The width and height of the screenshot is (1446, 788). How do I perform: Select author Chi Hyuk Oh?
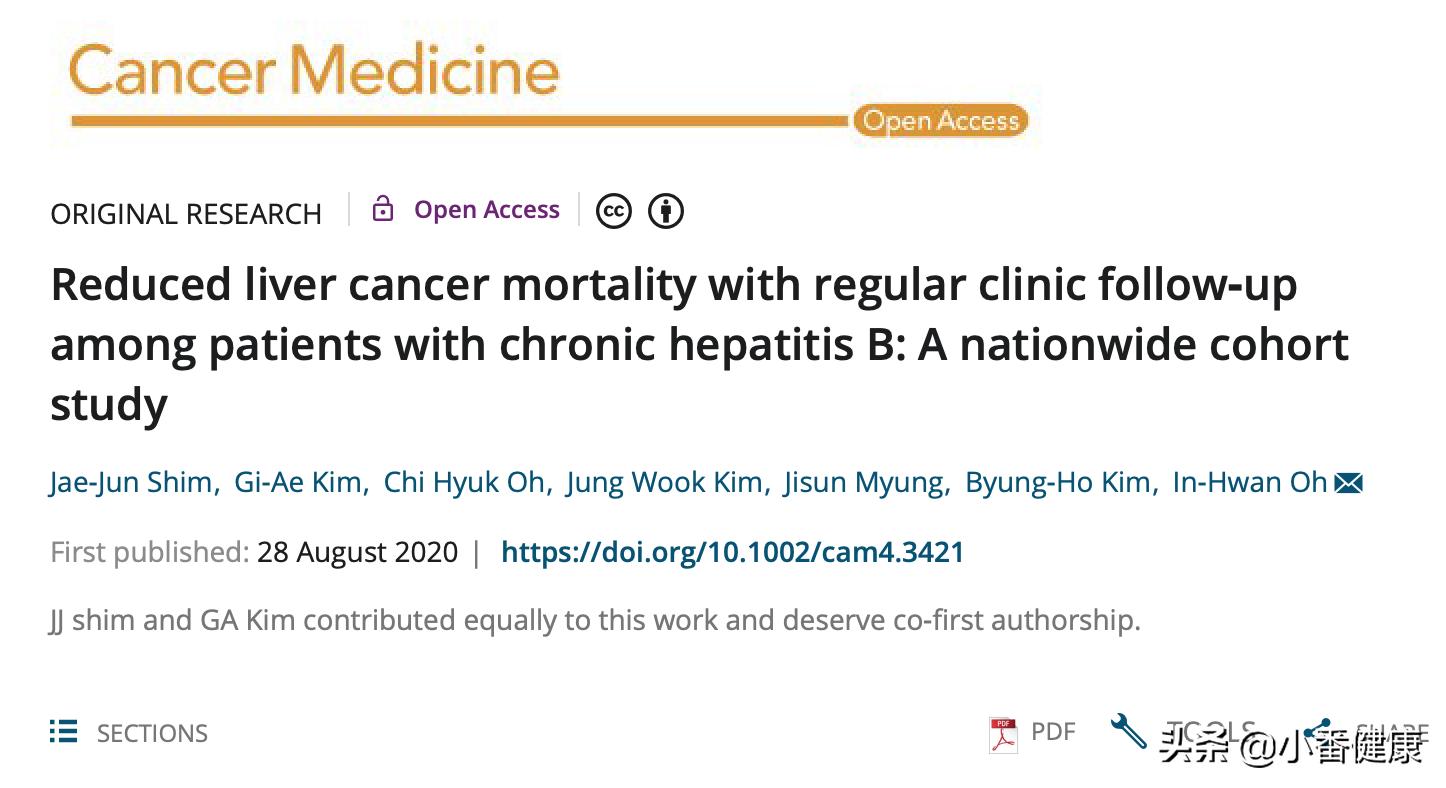[464, 482]
